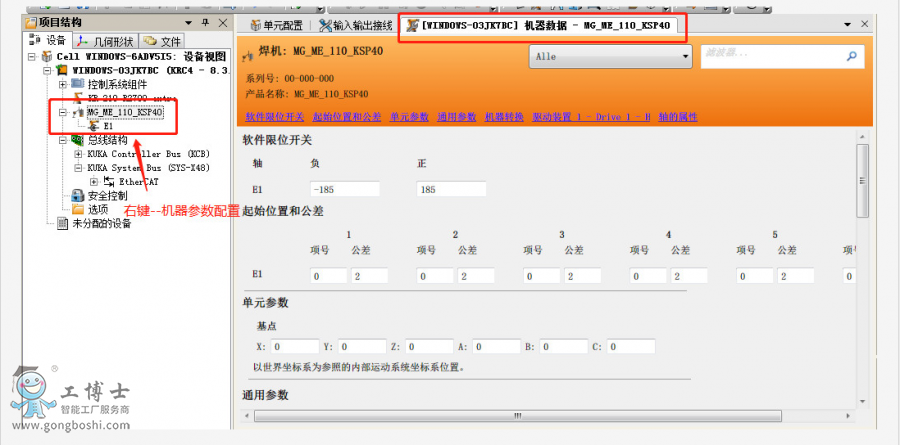900x445 pixels.
Task: Jump to 单元参数 link
Action: coord(409,117)
